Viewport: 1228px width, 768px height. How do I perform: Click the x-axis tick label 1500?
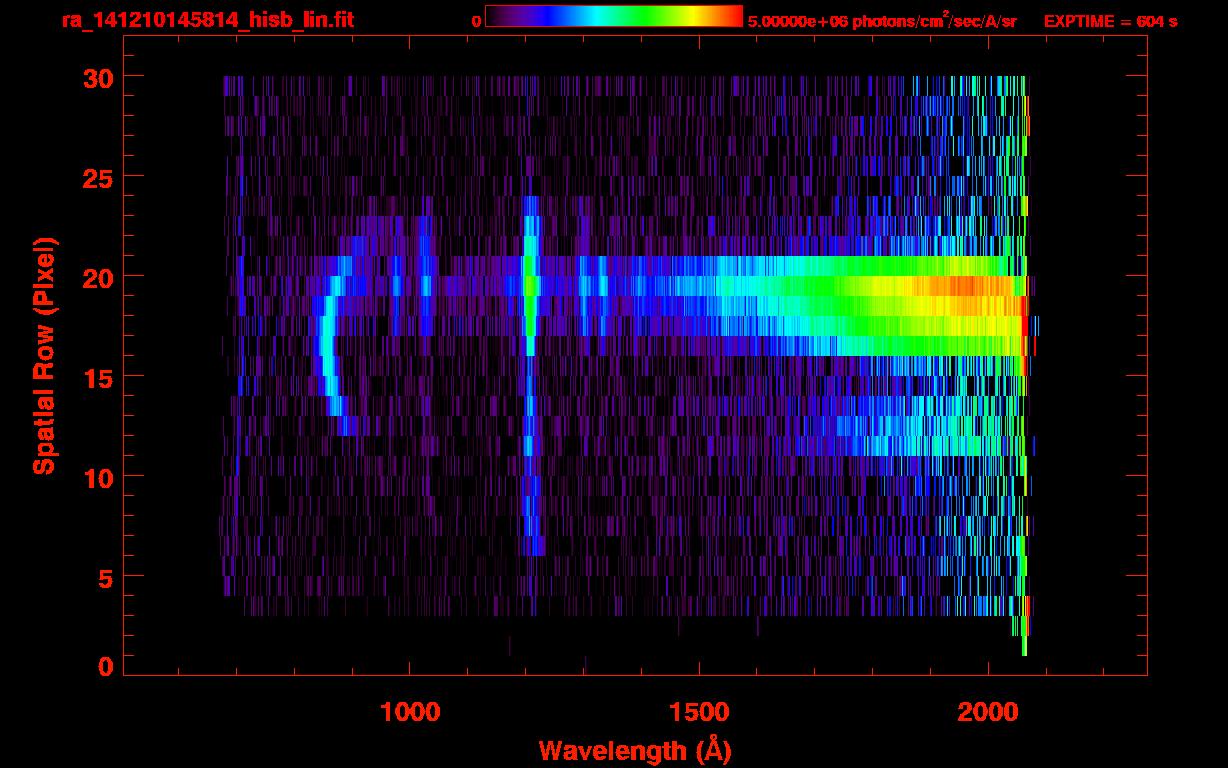tap(699, 712)
